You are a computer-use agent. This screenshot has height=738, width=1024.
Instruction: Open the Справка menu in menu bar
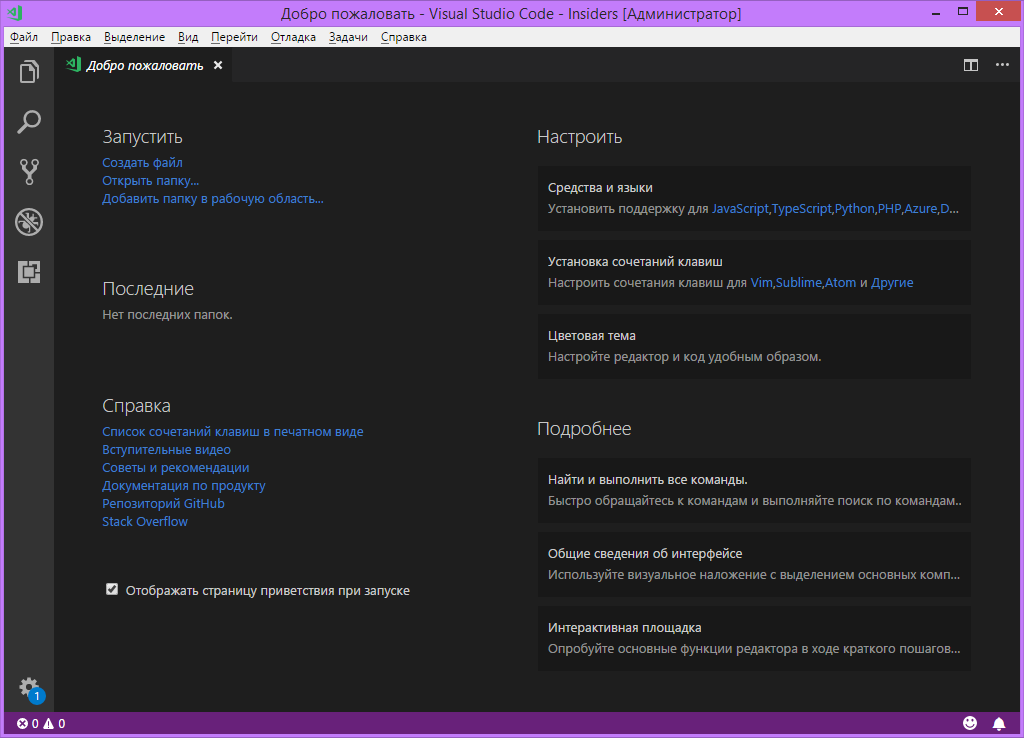point(404,37)
